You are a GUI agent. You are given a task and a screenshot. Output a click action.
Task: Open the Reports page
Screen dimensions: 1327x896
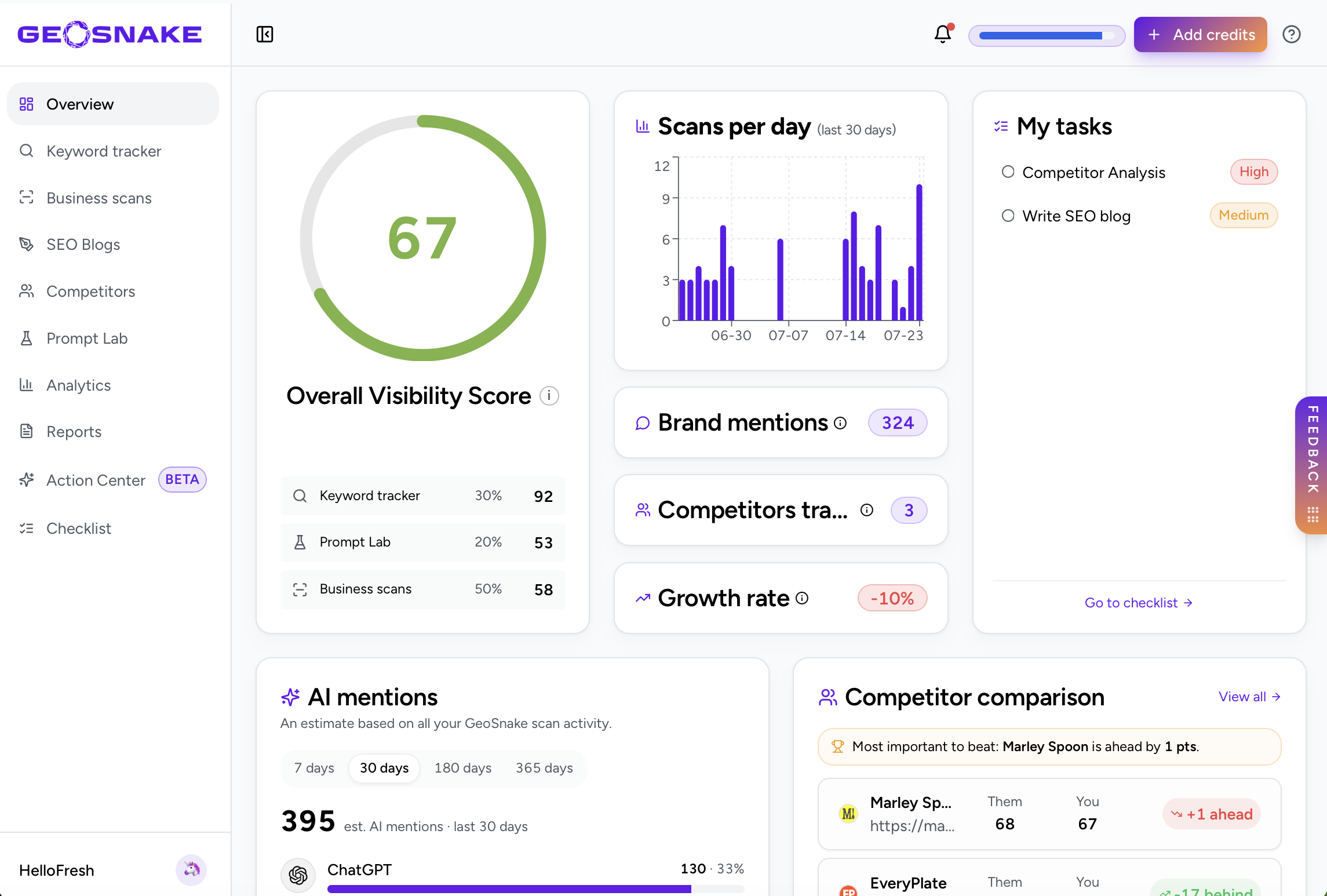113,431
